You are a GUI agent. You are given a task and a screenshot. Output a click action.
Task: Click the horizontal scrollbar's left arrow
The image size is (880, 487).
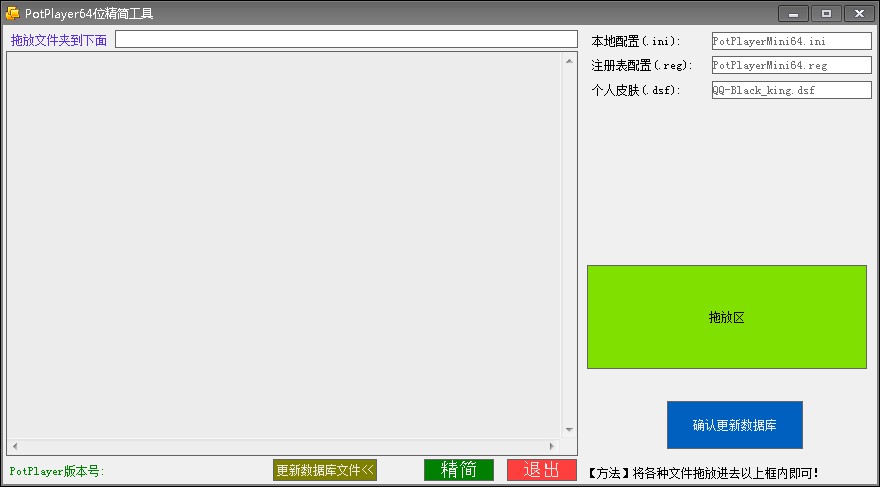tap(15, 445)
